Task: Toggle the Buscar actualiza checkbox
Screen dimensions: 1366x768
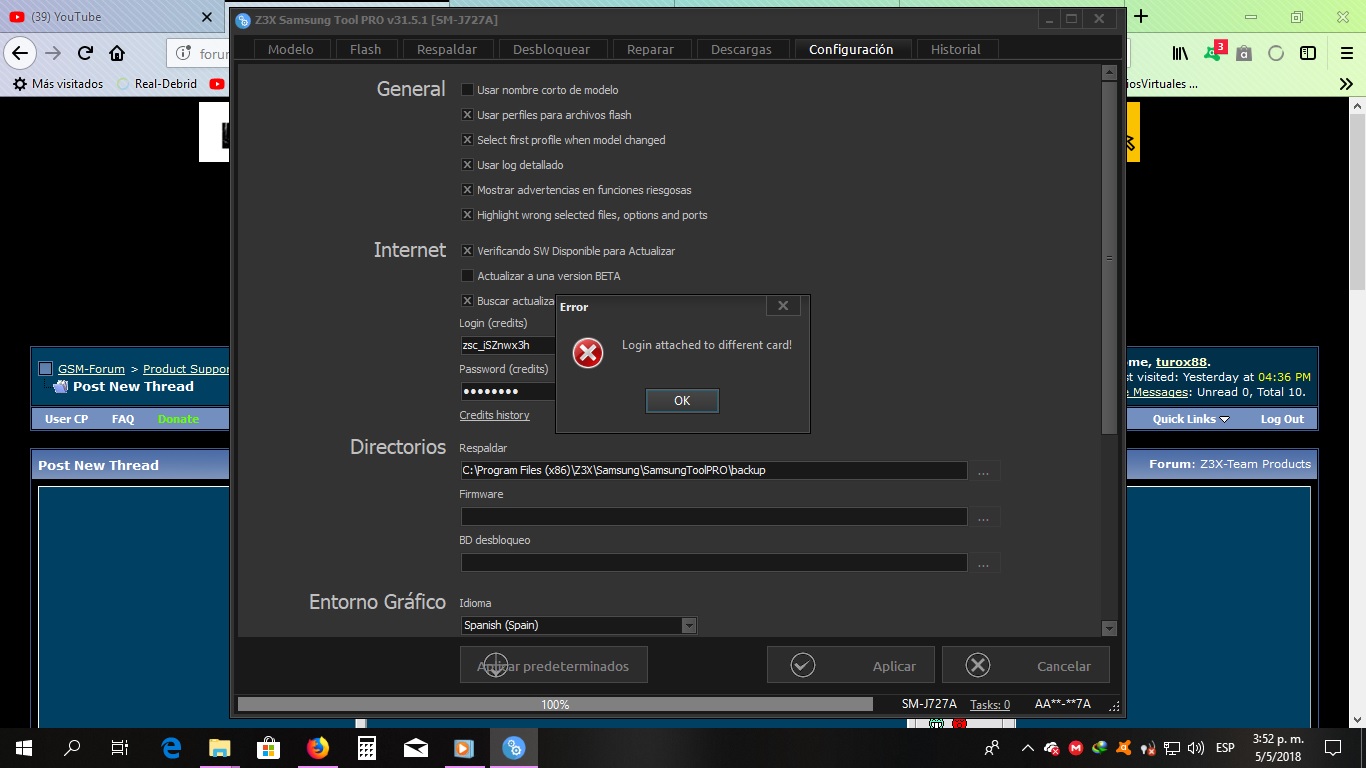Action: 467,301
